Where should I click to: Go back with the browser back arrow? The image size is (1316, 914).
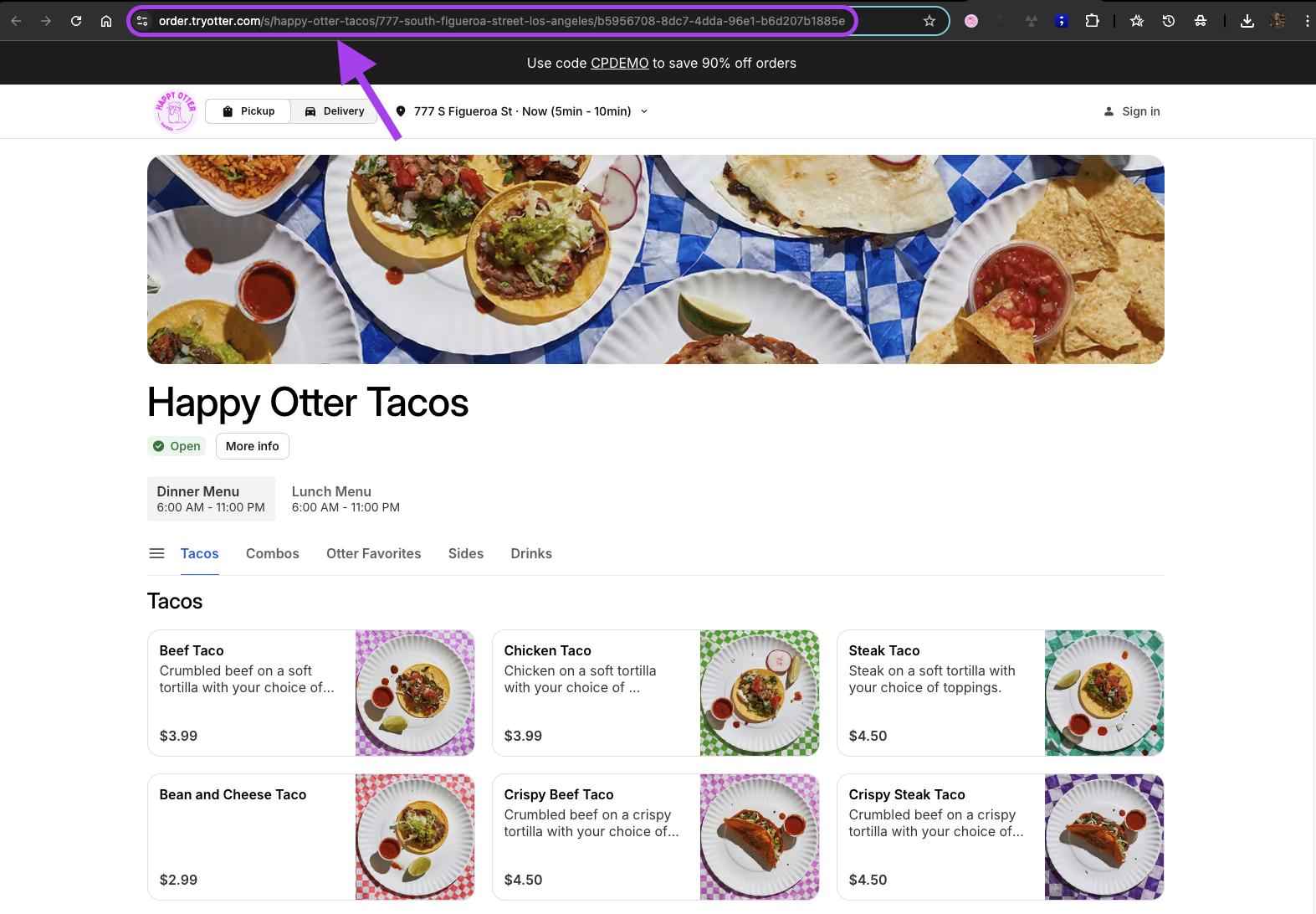pyautogui.click(x=16, y=21)
